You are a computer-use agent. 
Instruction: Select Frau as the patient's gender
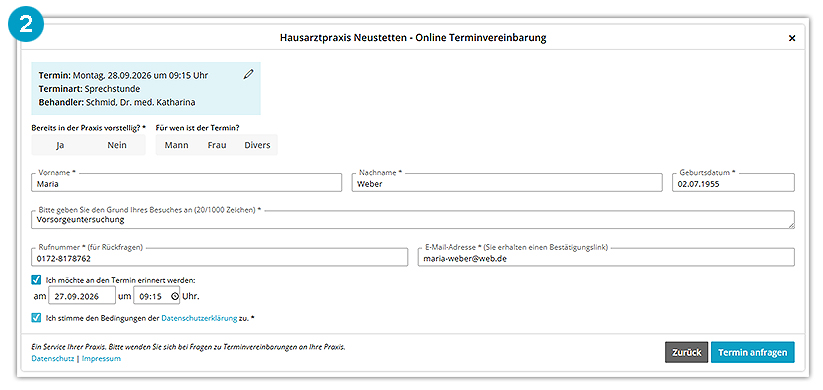(x=217, y=145)
